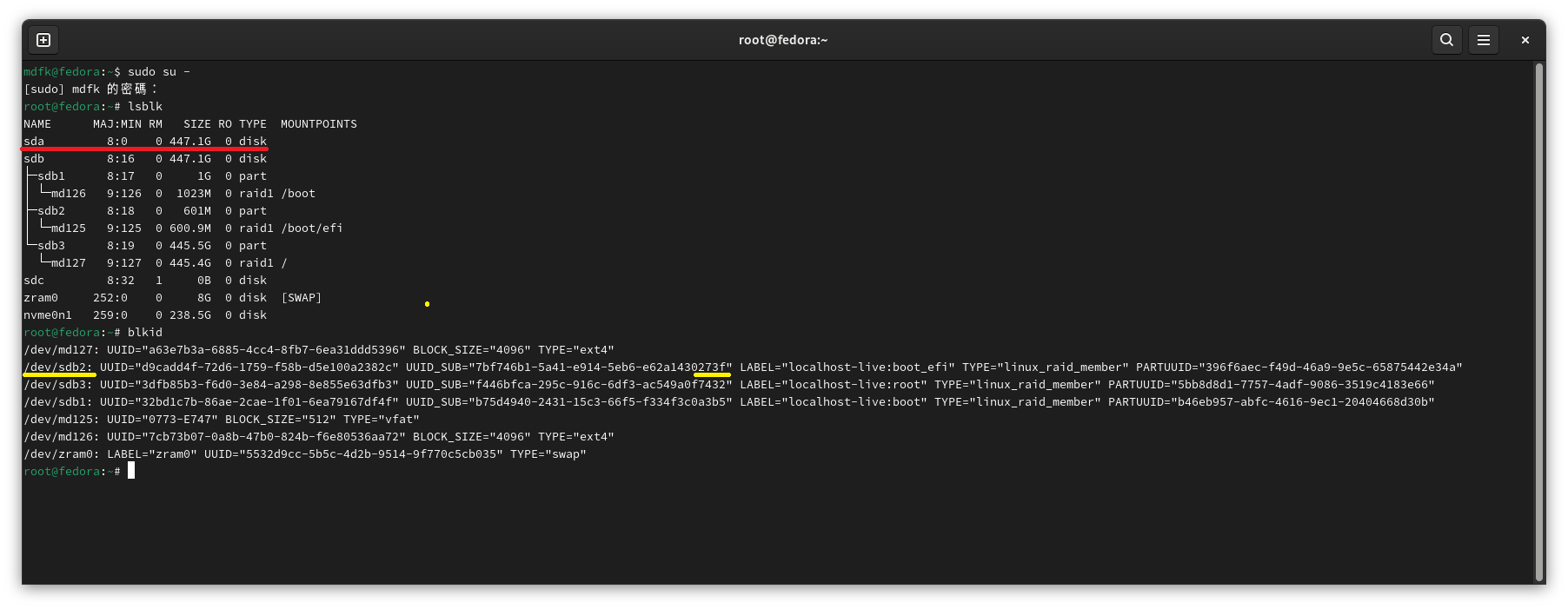This screenshot has height=609, width=1568.
Task: Click the TYPE="vfat" text
Action: tap(382, 420)
